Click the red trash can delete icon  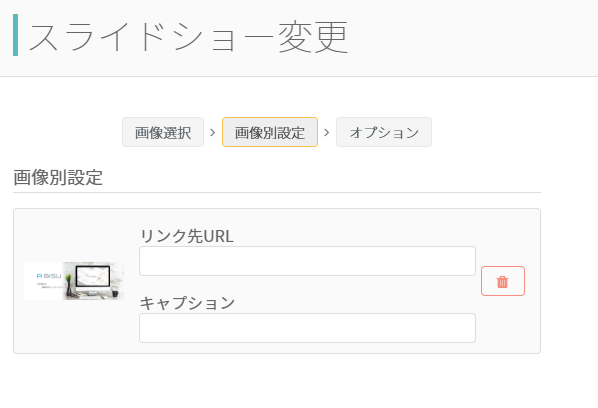coord(502,282)
